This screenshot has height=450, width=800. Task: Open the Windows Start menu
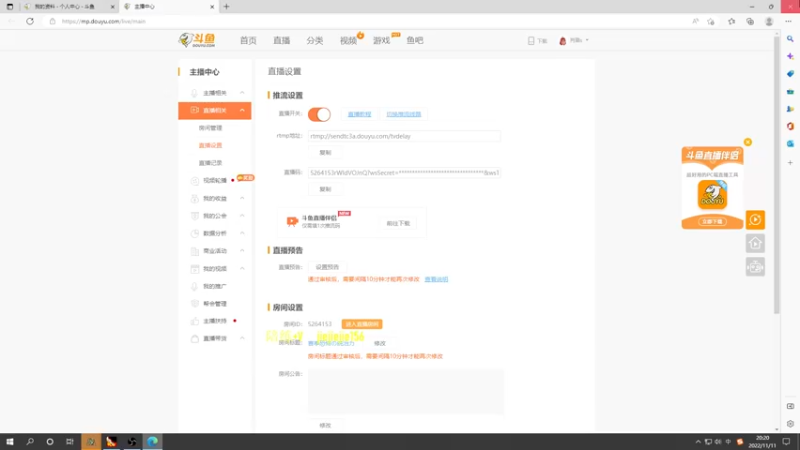click(x=10, y=442)
